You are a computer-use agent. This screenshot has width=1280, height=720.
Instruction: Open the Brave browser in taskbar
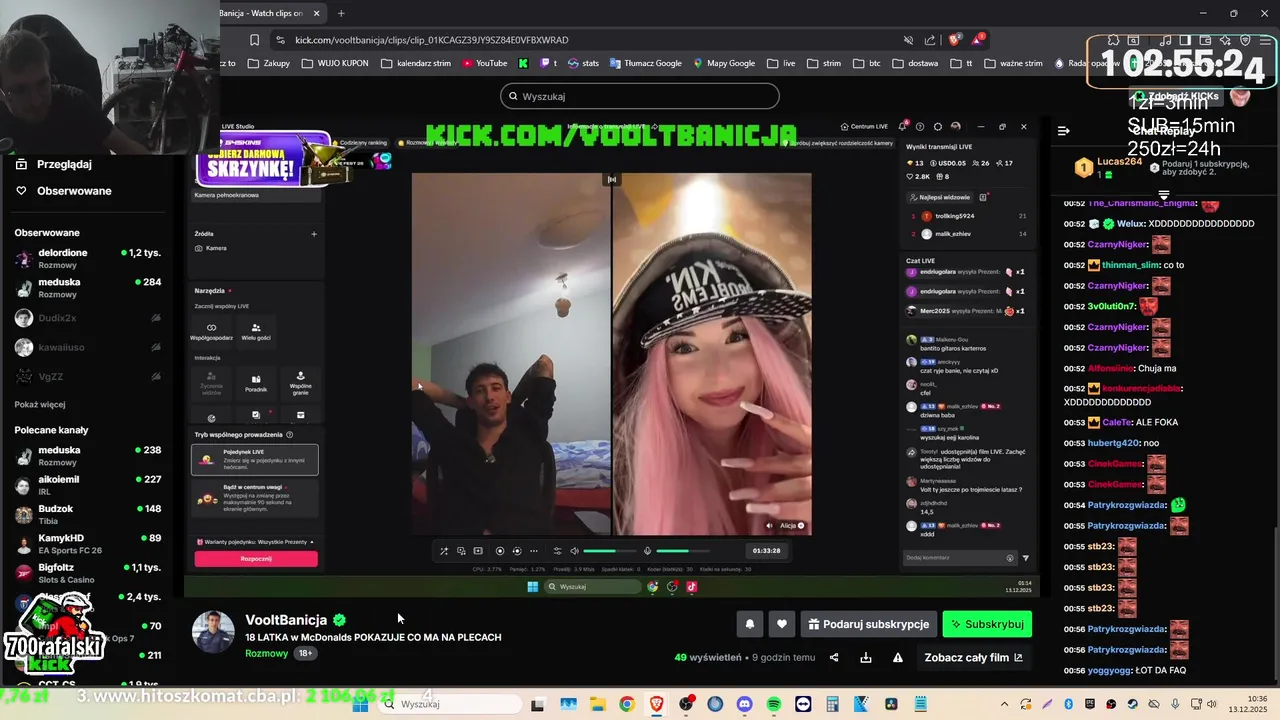[x=656, y=704]
